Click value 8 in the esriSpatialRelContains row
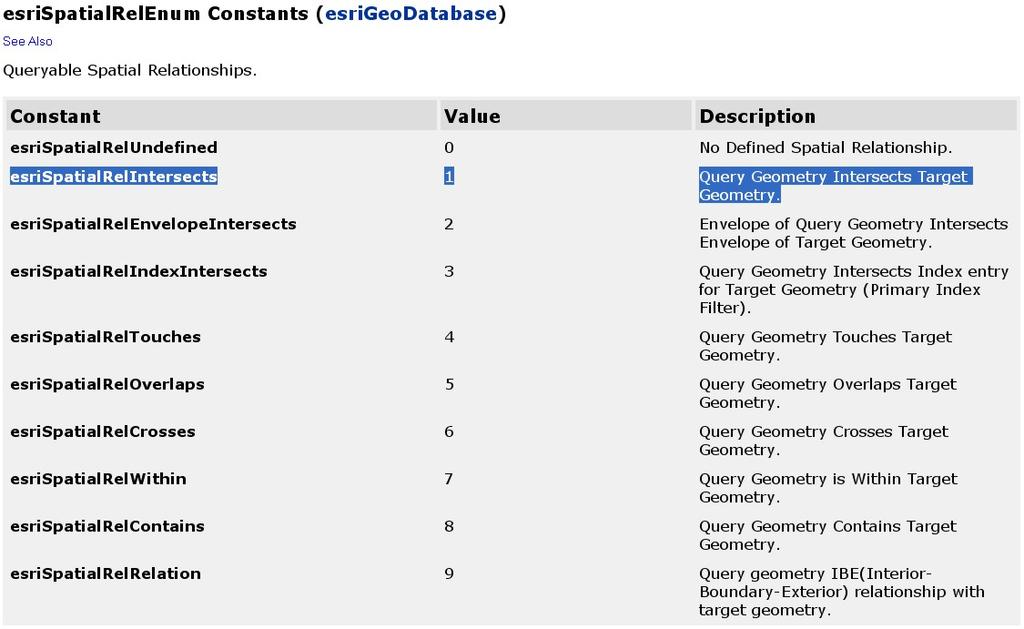Screen dimensions: 1024x629 coord(449,526)
